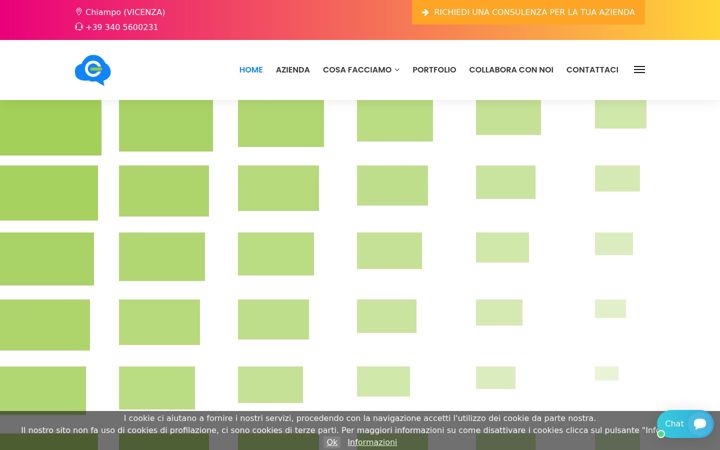Click the chat speech bubble icon
Screen dimensions: 720x450
pyautogui.click(x=700, y=423)
